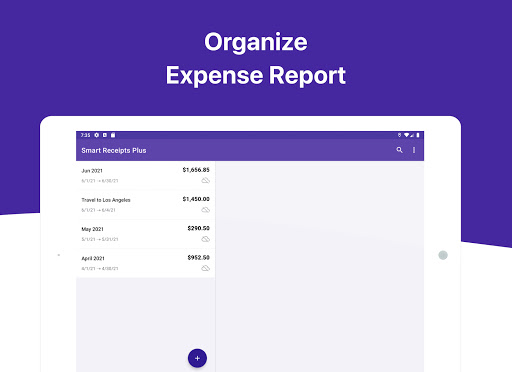
Task: Click the Organize Expense Report heading
Action: point(256,59)
